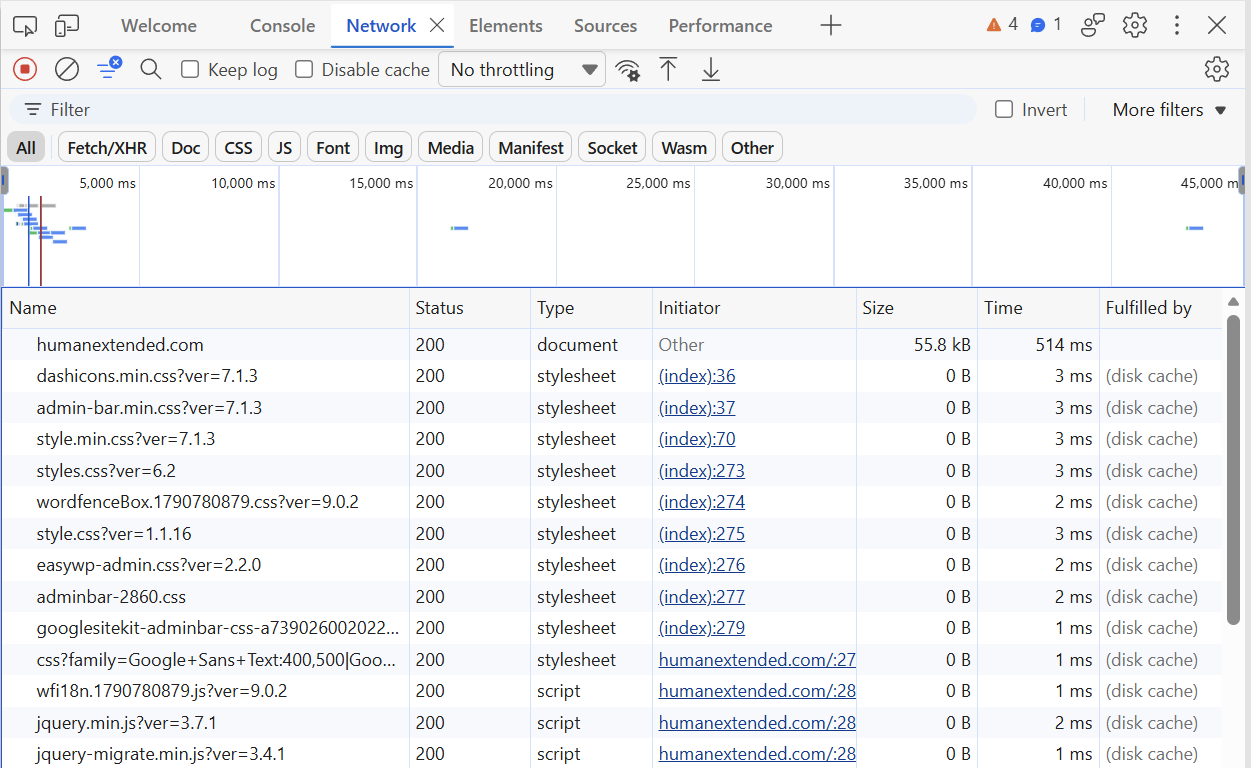Import HAR file upload arrow
1251x768 pixels.
668,69
